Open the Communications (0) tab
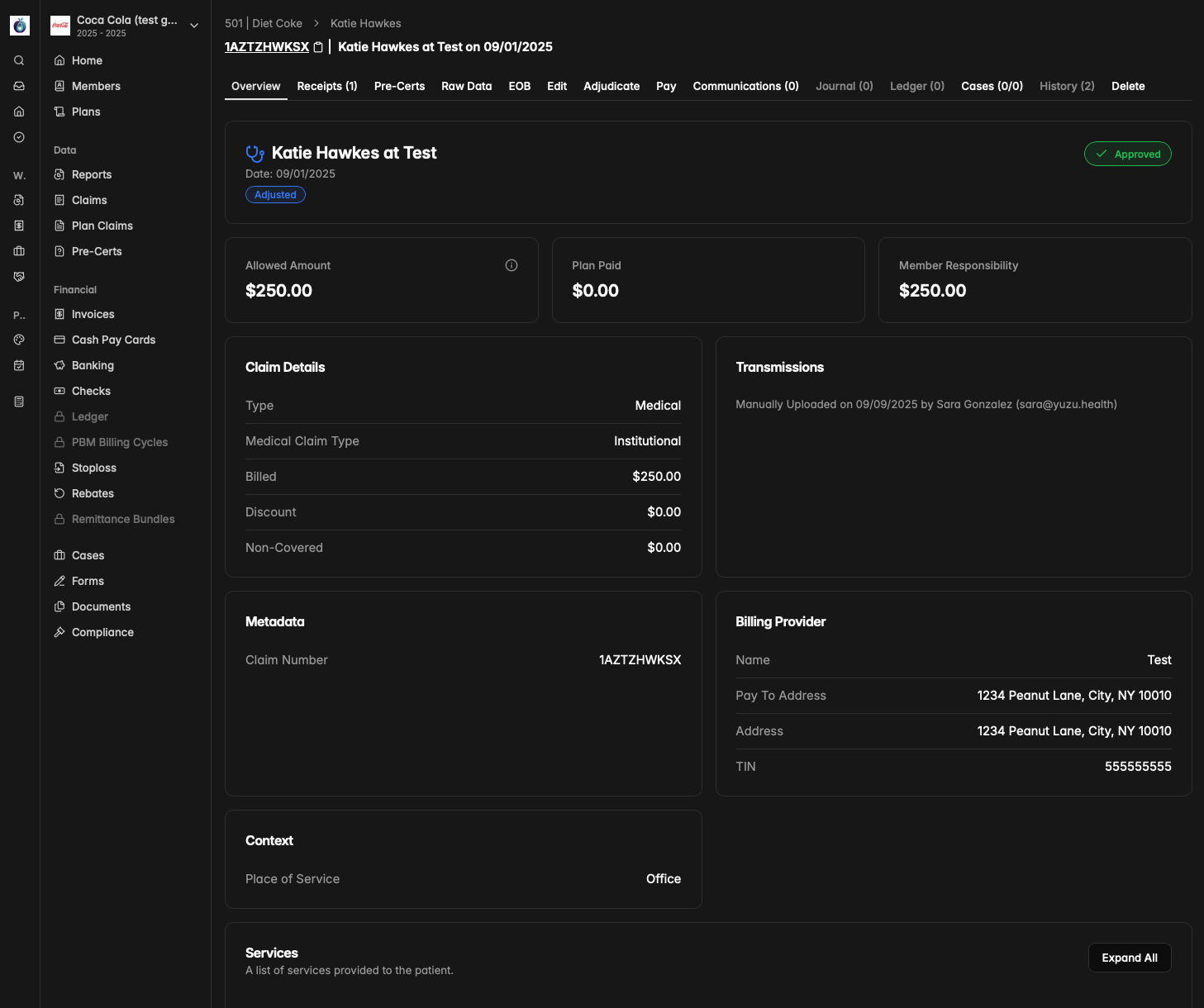This screenshot has width=1204, height=1008. coord(746,86)
